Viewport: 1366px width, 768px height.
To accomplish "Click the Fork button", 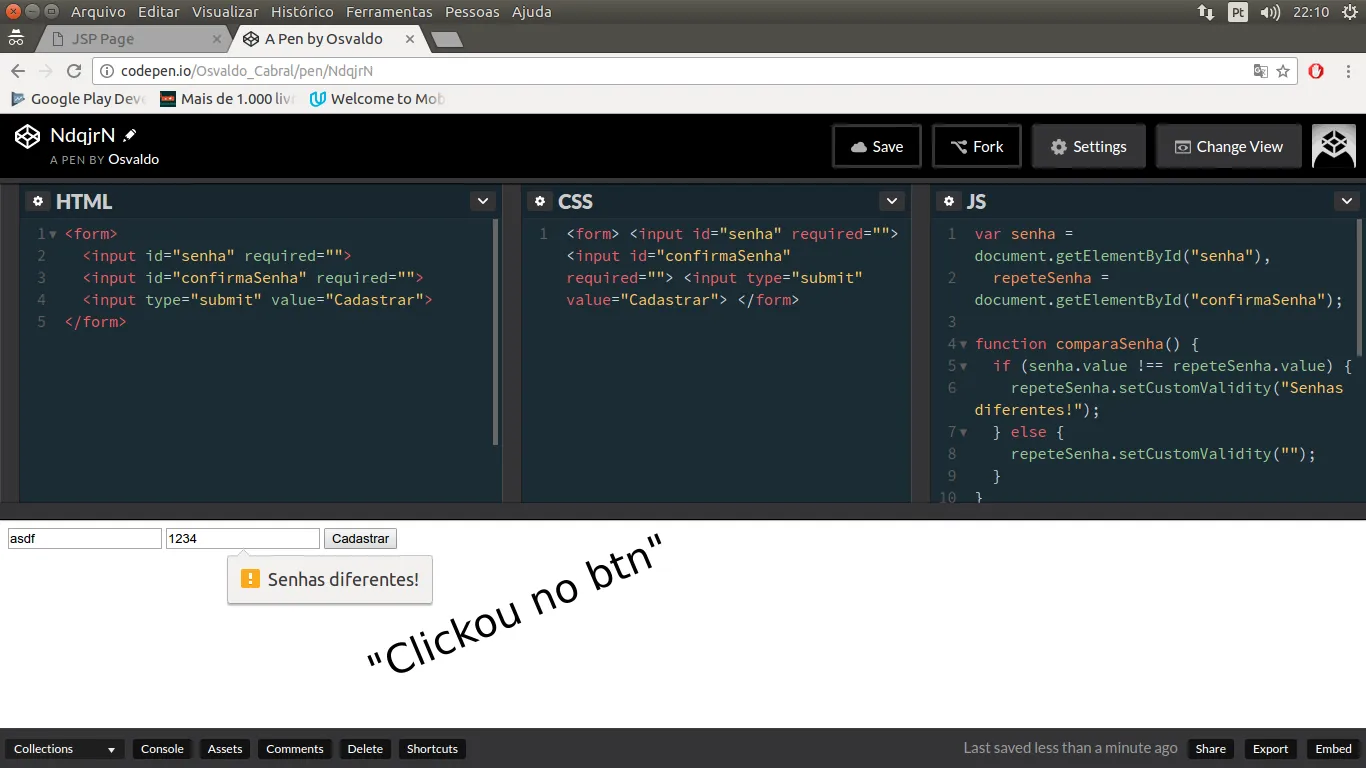I will click(976, 146).
